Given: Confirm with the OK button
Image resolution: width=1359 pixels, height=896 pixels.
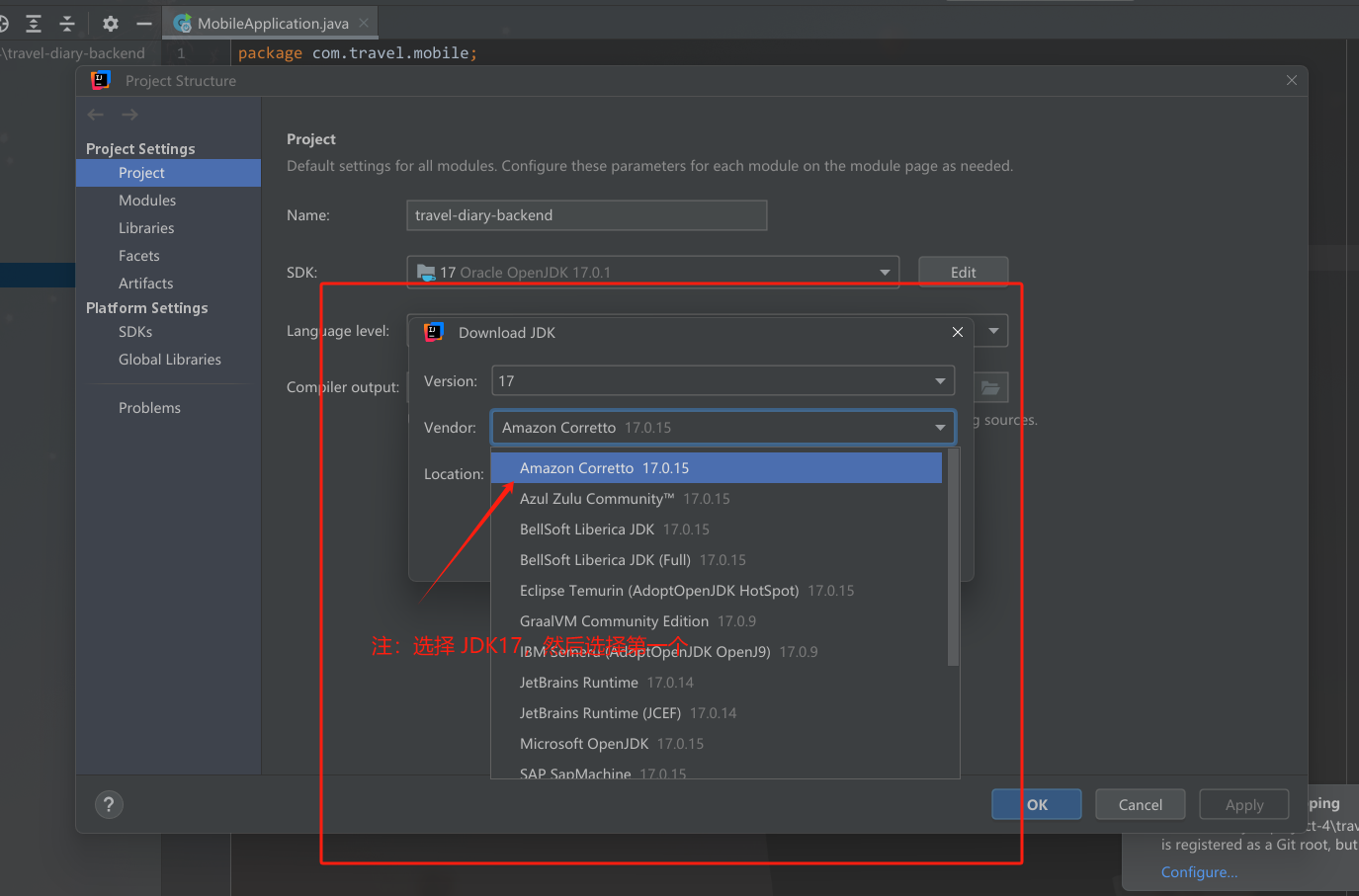Looking at the screenshot, I should tap(1037, 804).
